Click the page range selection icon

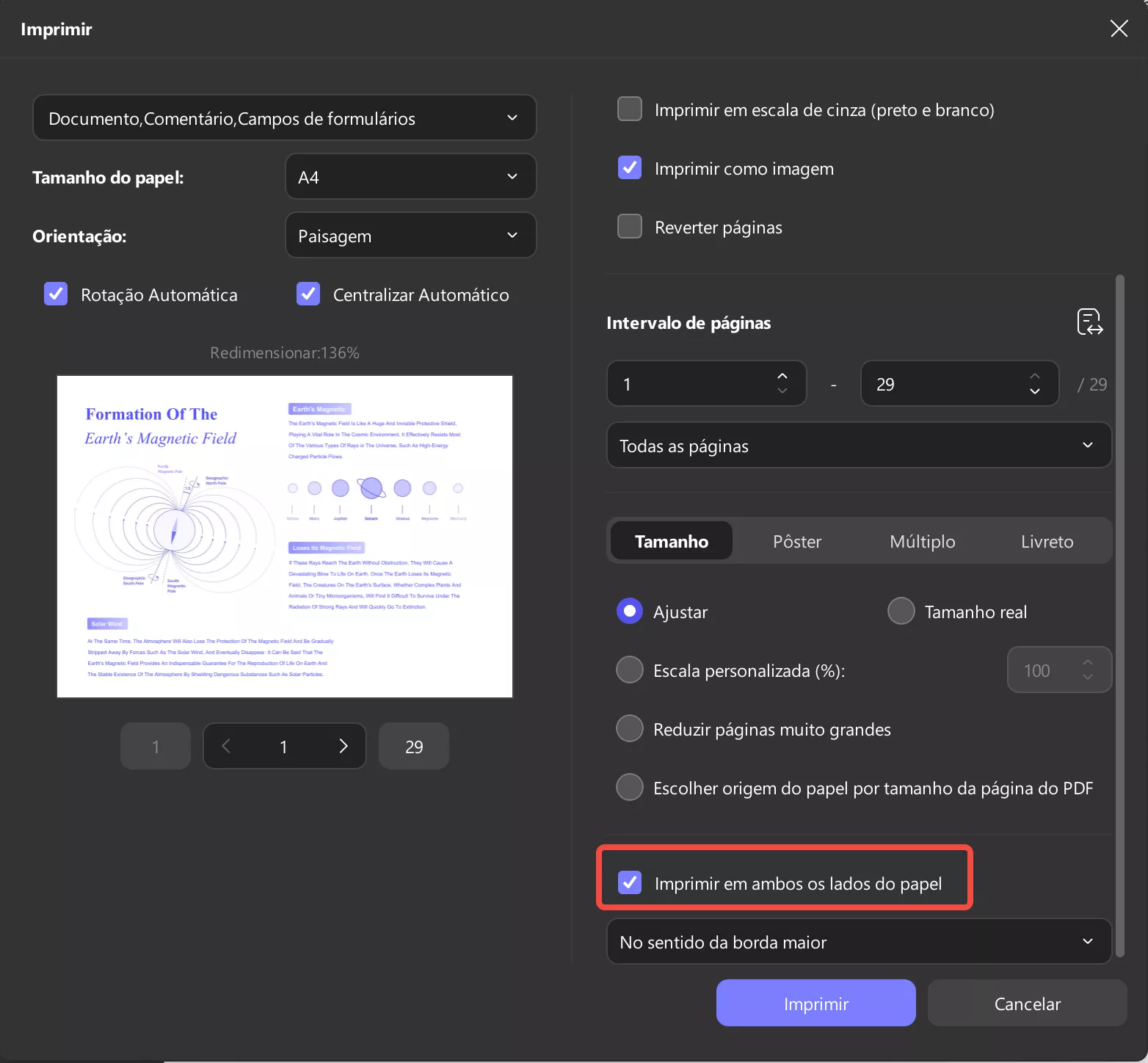coord(1089,322)
